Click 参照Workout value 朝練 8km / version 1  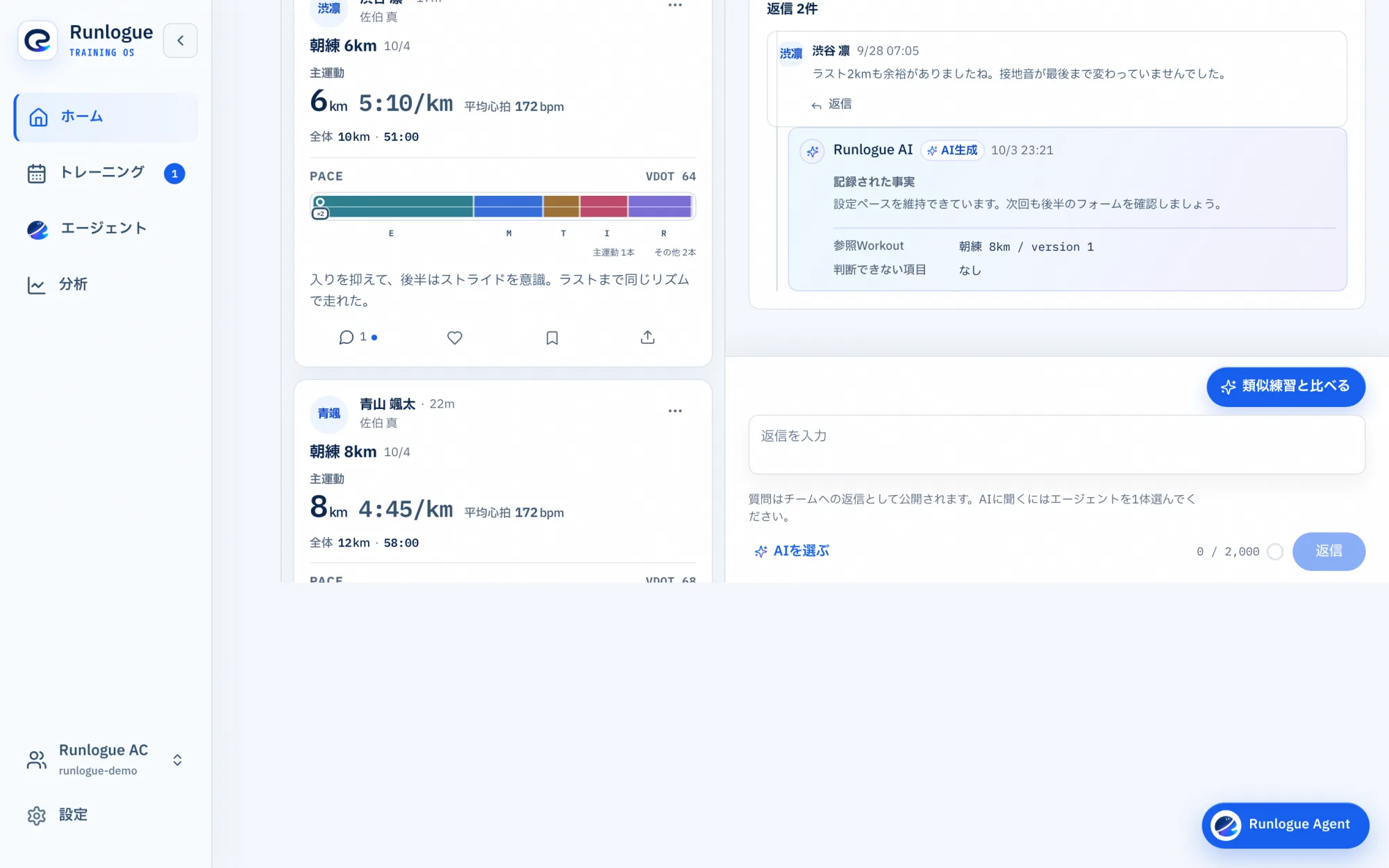click(x=1026, y=247)
